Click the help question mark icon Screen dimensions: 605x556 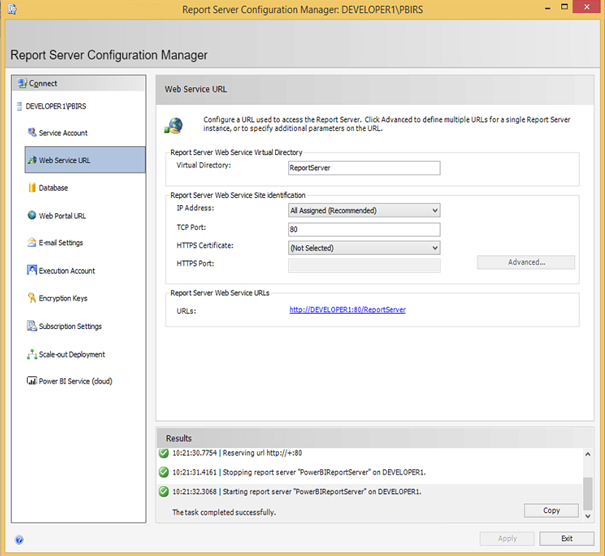[x=19, y=540]
